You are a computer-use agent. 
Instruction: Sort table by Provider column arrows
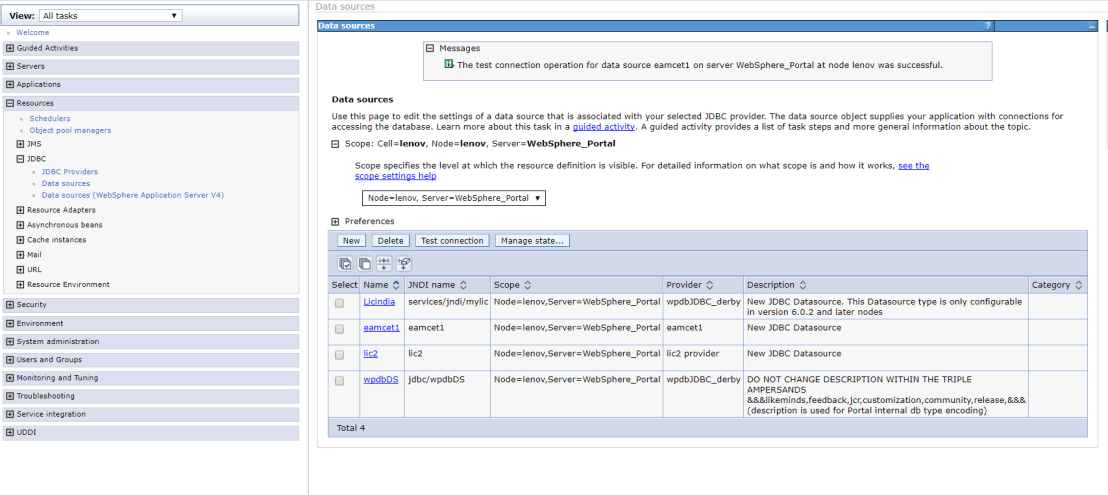pos(709,285)
